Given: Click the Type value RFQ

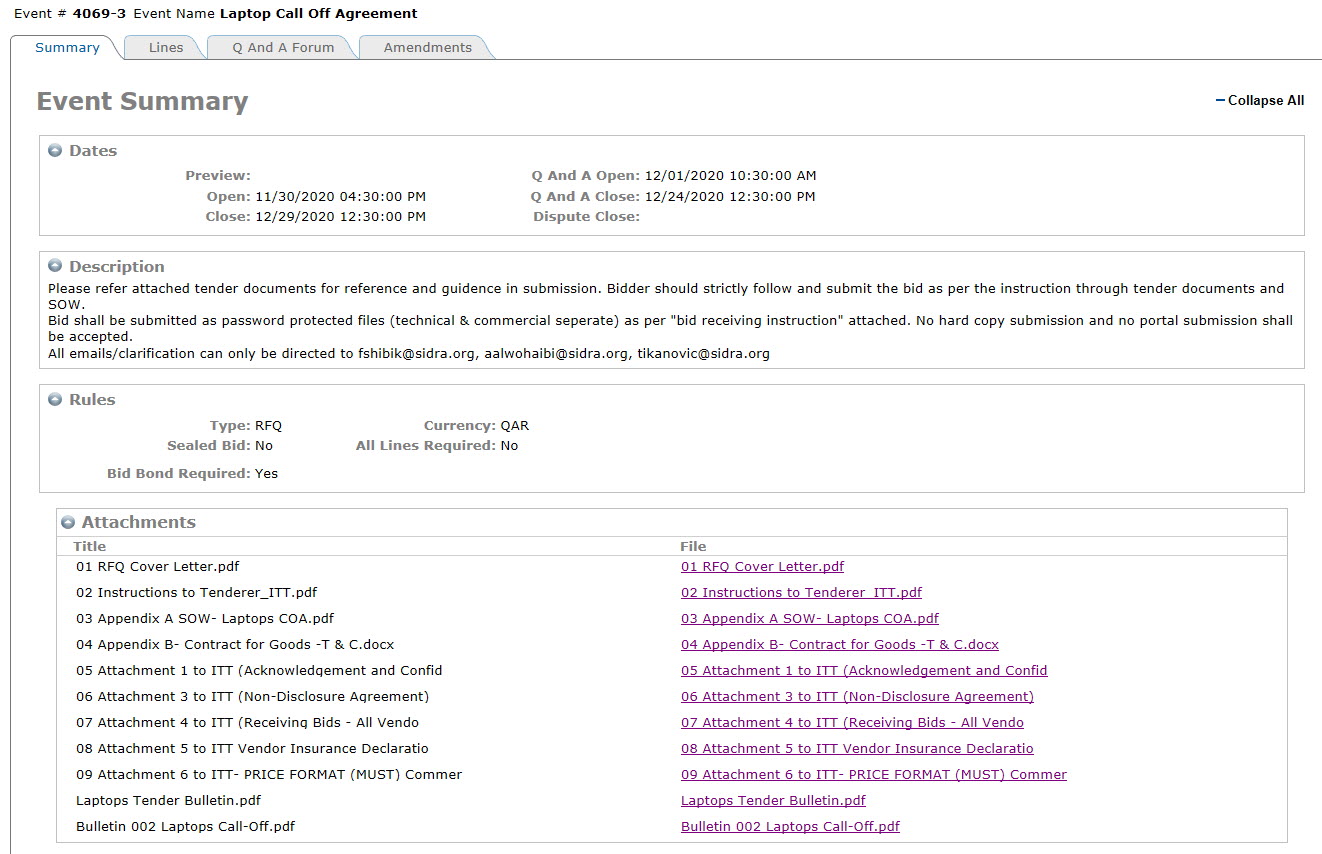Looking at the screenshot, I should [268, 425].
